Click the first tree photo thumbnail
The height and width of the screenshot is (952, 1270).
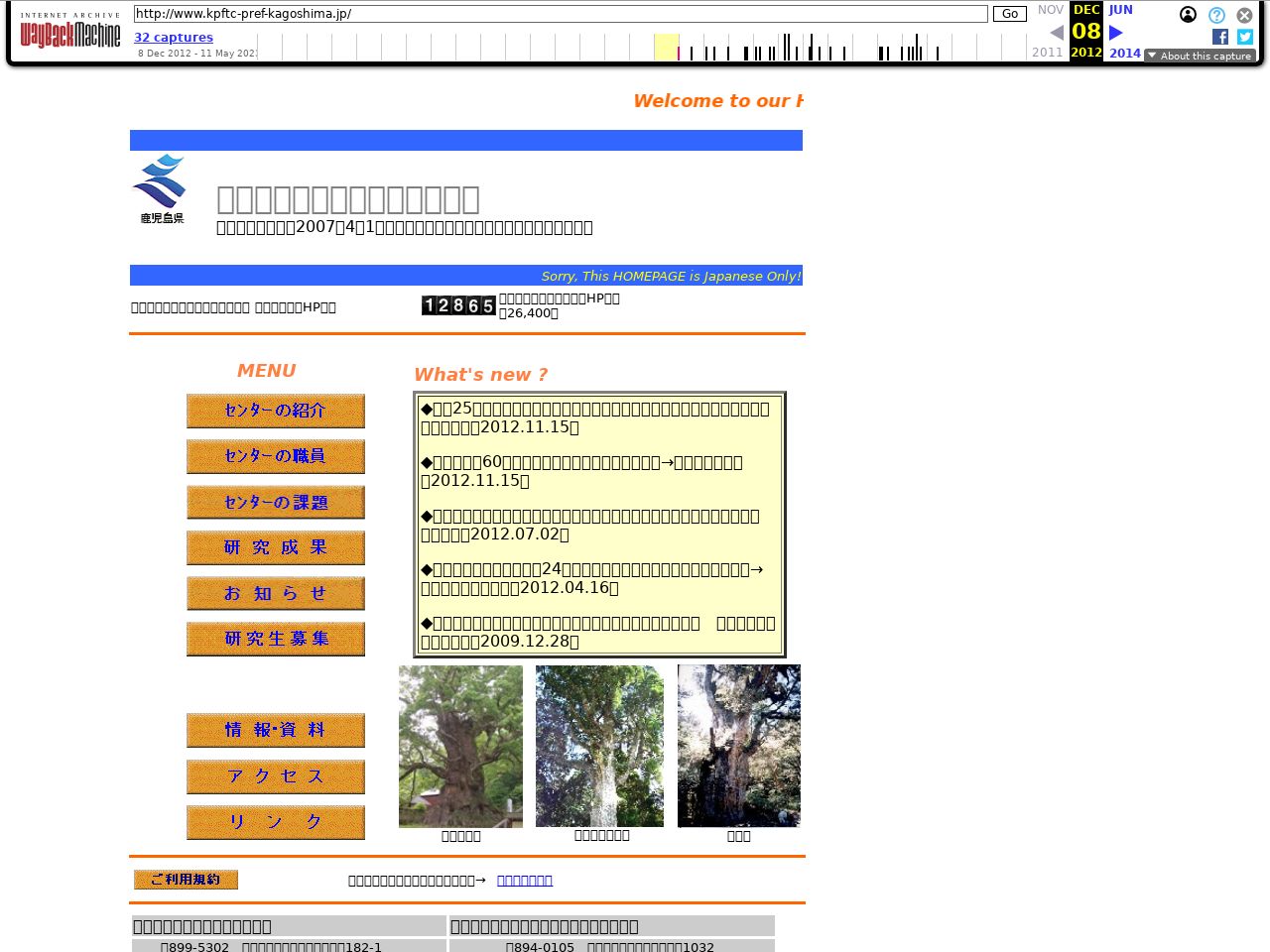(x=460, y=746)
